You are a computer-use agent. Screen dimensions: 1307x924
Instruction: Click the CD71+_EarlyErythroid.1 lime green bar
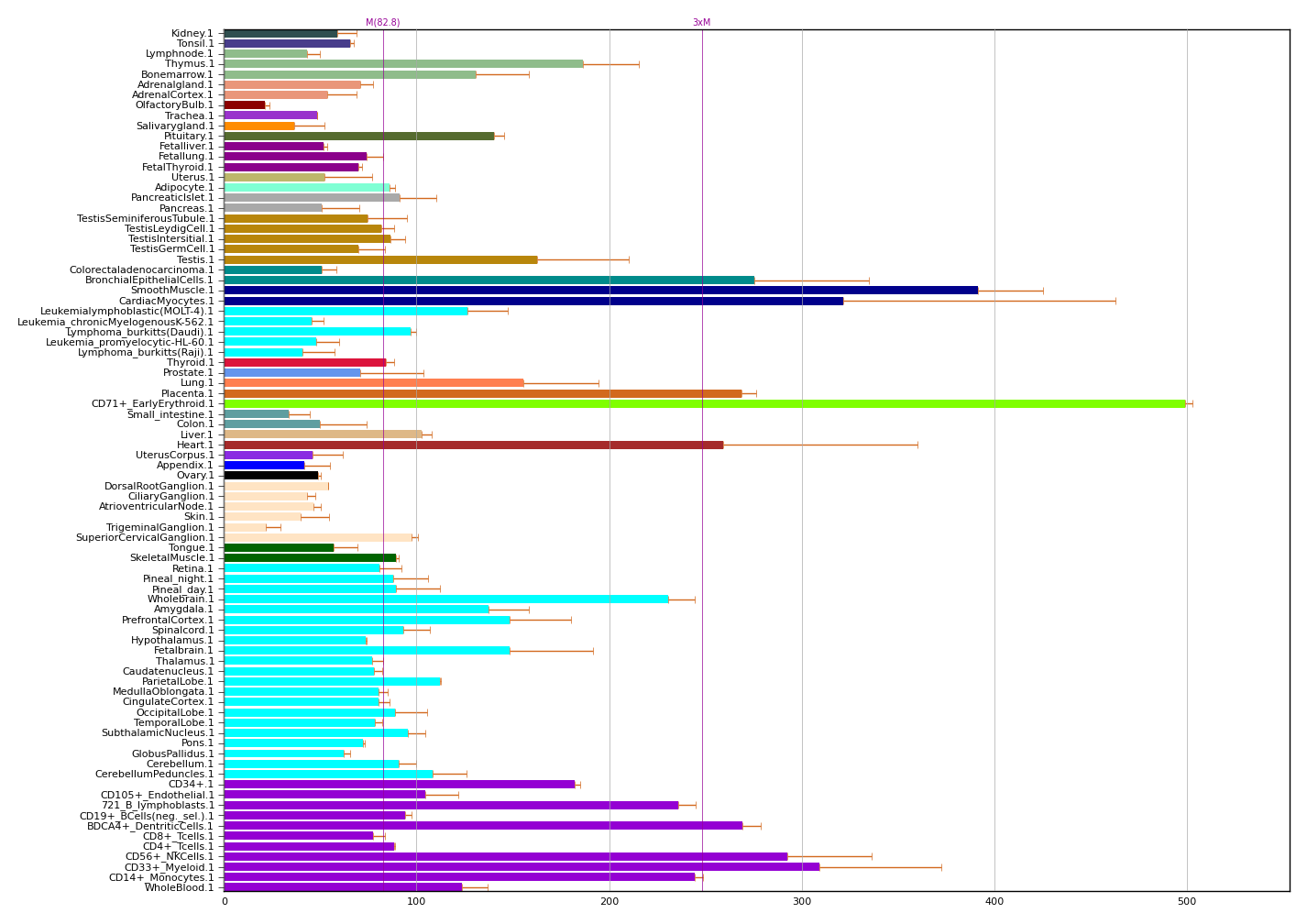(x=704, y=403)
